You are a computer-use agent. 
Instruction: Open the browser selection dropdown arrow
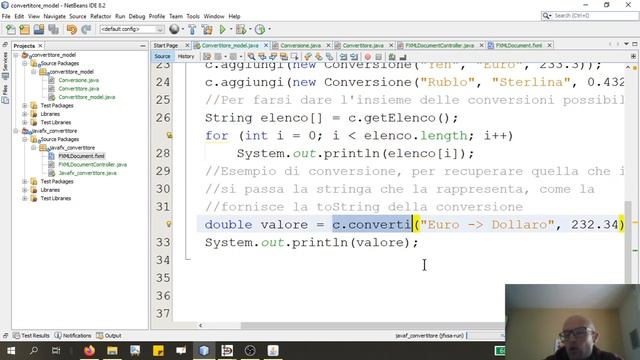point(182,29)
